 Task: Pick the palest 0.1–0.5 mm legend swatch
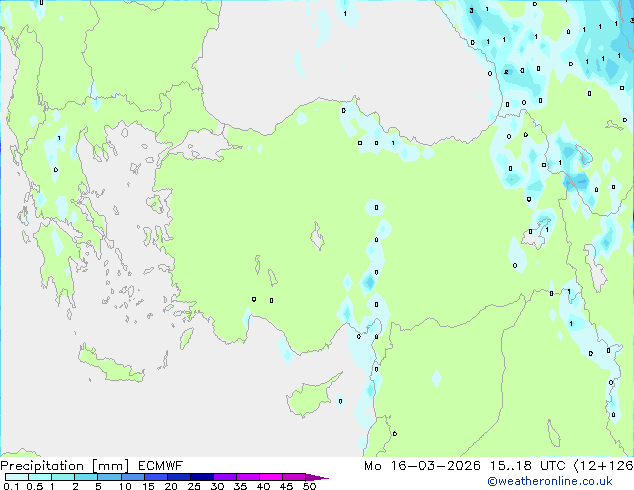(17, 477)
